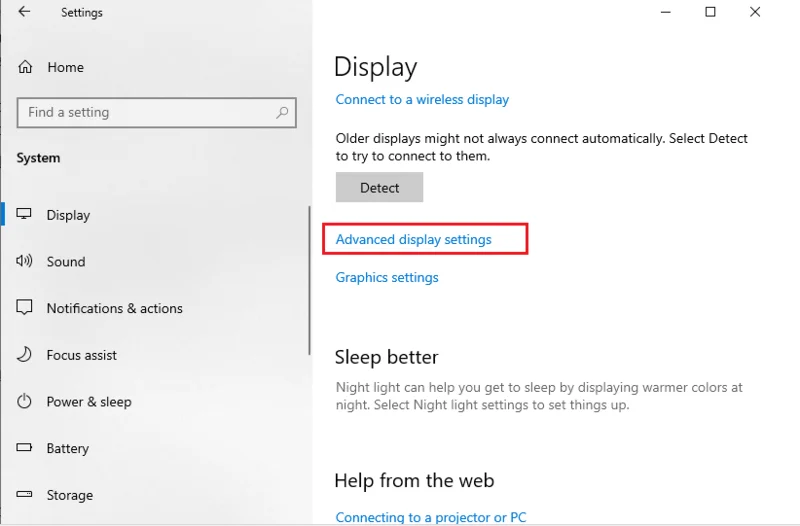The width and height of the screenshot is (800, 526).
Task: Select Power & sleep category
Action: point(89,402)
